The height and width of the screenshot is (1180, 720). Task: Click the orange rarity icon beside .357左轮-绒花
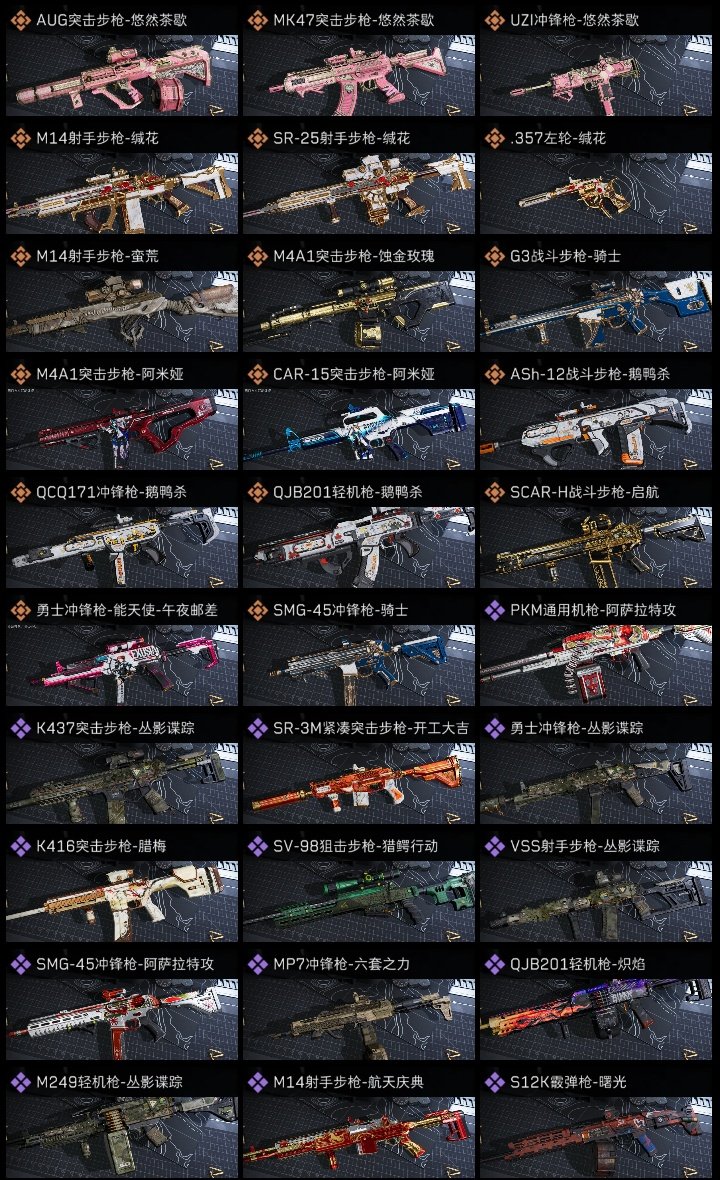pyautogui.click(x=494, y=138)
